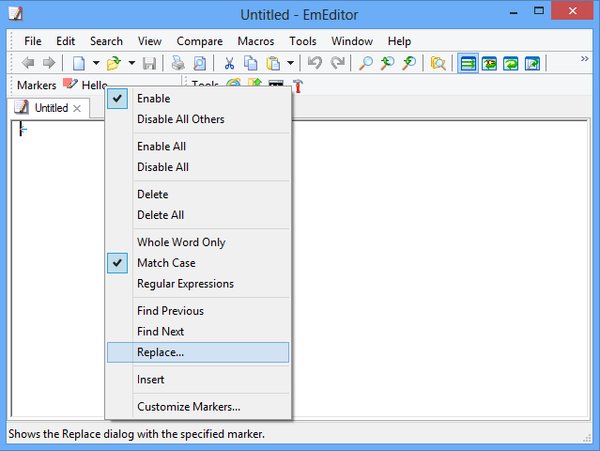The height and width of the screenshot is (451, 600).
Task: Save the document with the floppy icon
Action: tap(149, 63)
